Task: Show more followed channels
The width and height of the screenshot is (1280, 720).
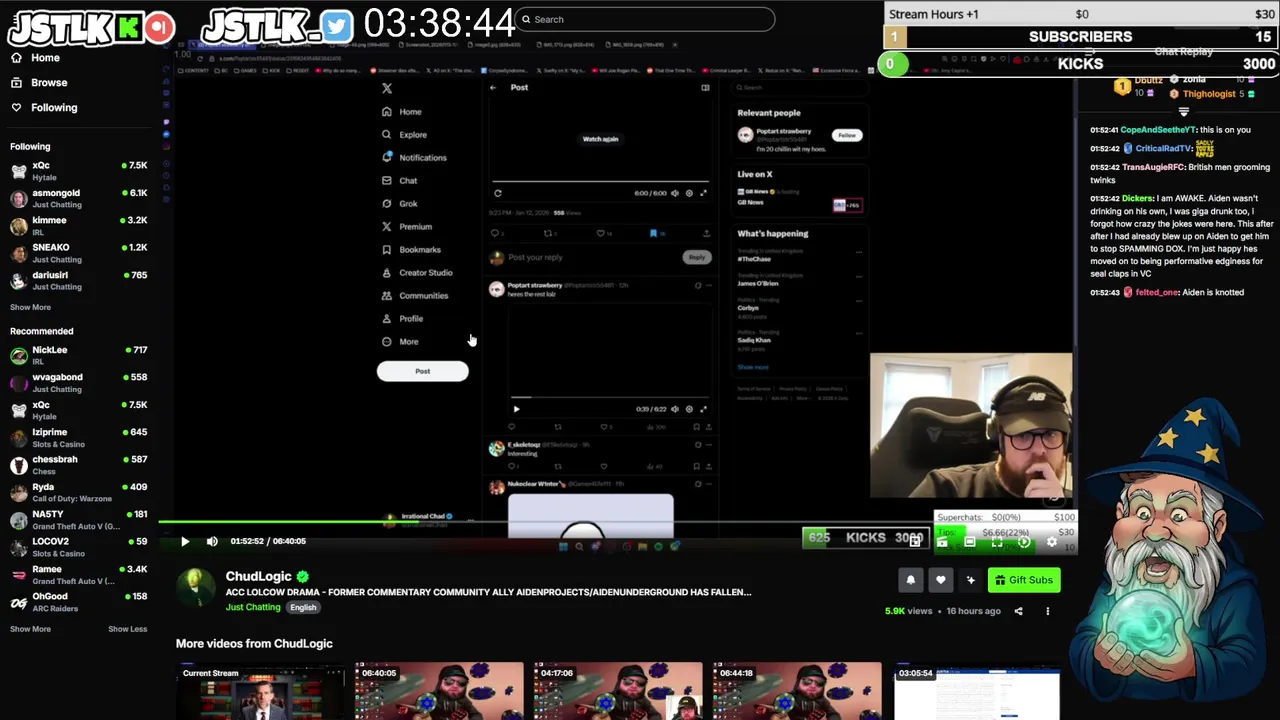Action: coord(30,307)
